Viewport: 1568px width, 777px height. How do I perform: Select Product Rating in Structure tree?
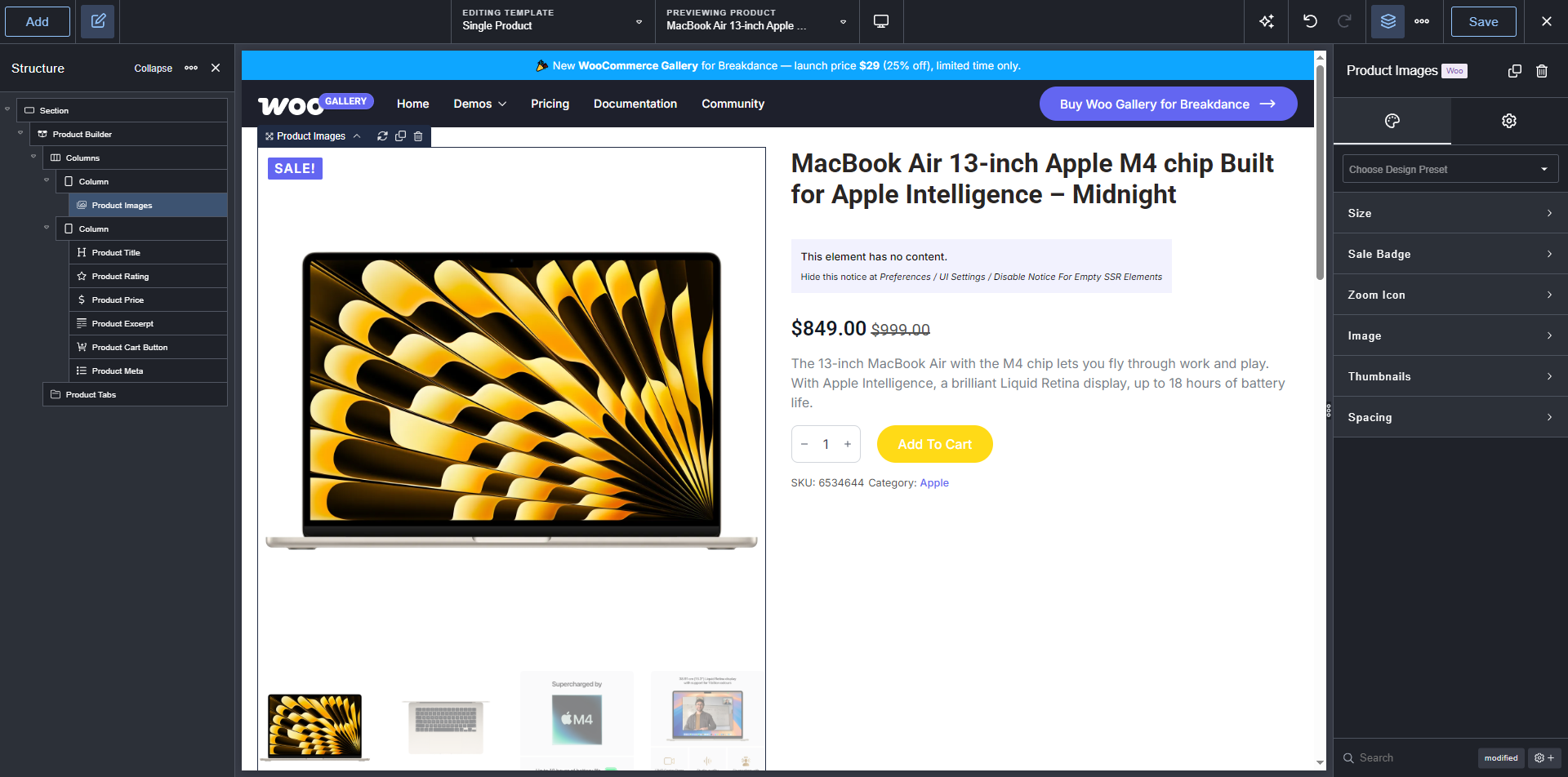pos(148,276)
